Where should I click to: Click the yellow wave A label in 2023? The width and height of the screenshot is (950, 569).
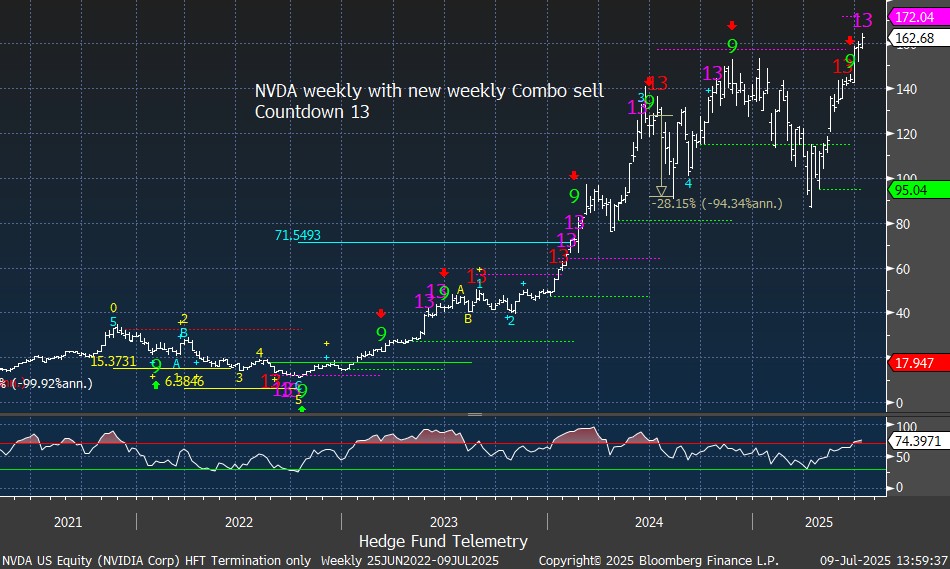click(x=460, y=290)
